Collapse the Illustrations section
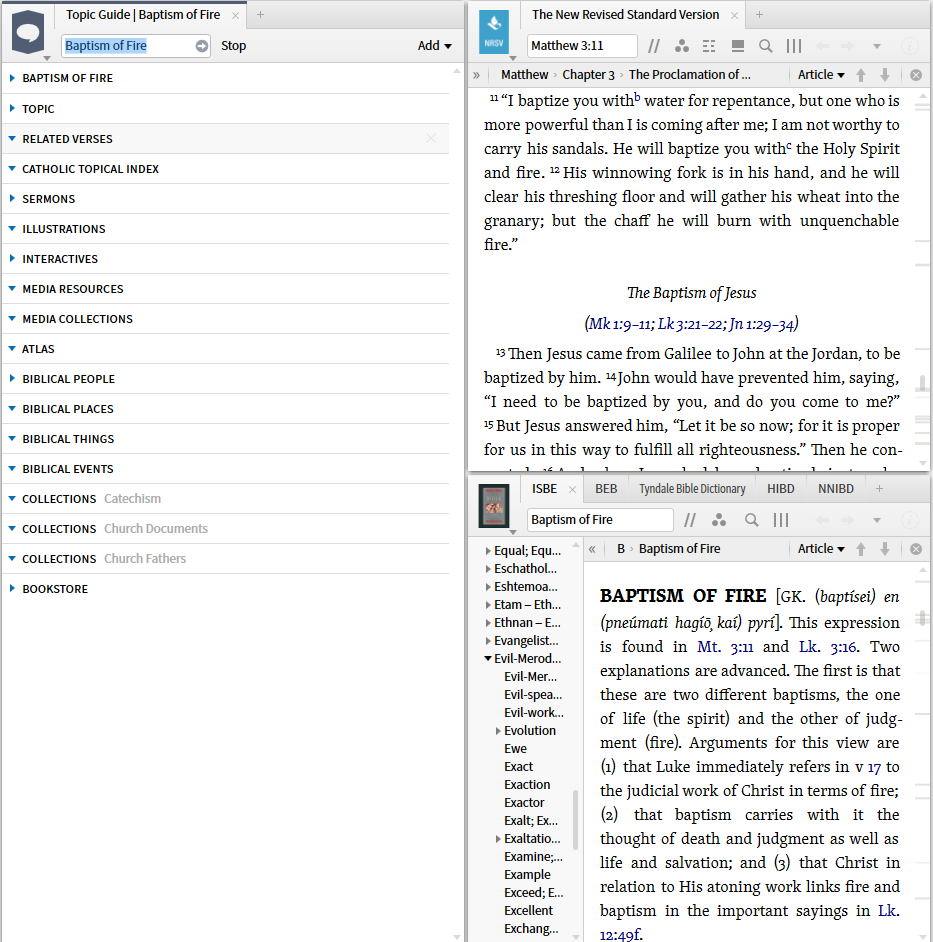 [x=12, y=229]
